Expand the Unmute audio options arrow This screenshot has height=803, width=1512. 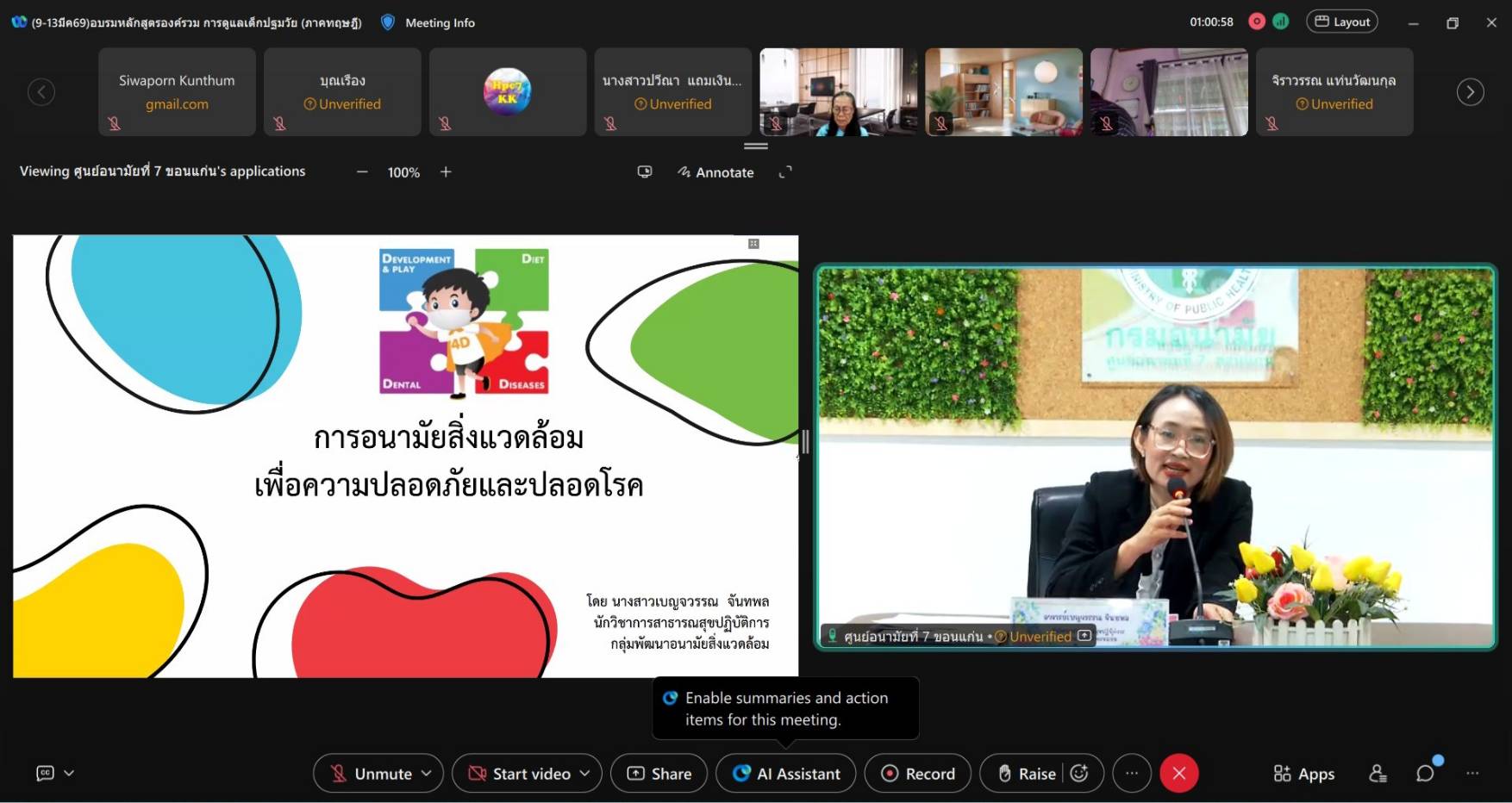coord(427,774)
